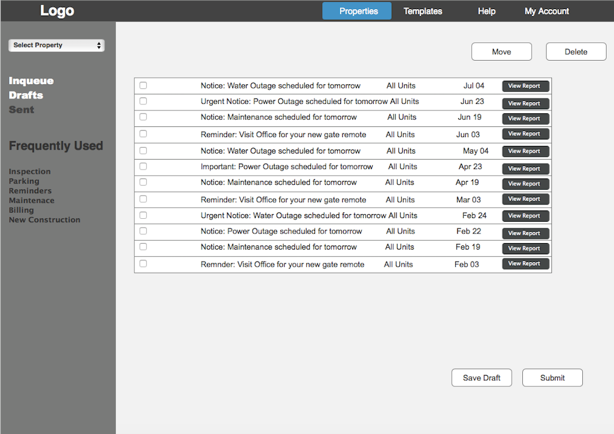View the report for the Jul 04 notice
614x434 pixels.
tap(525, 87)
